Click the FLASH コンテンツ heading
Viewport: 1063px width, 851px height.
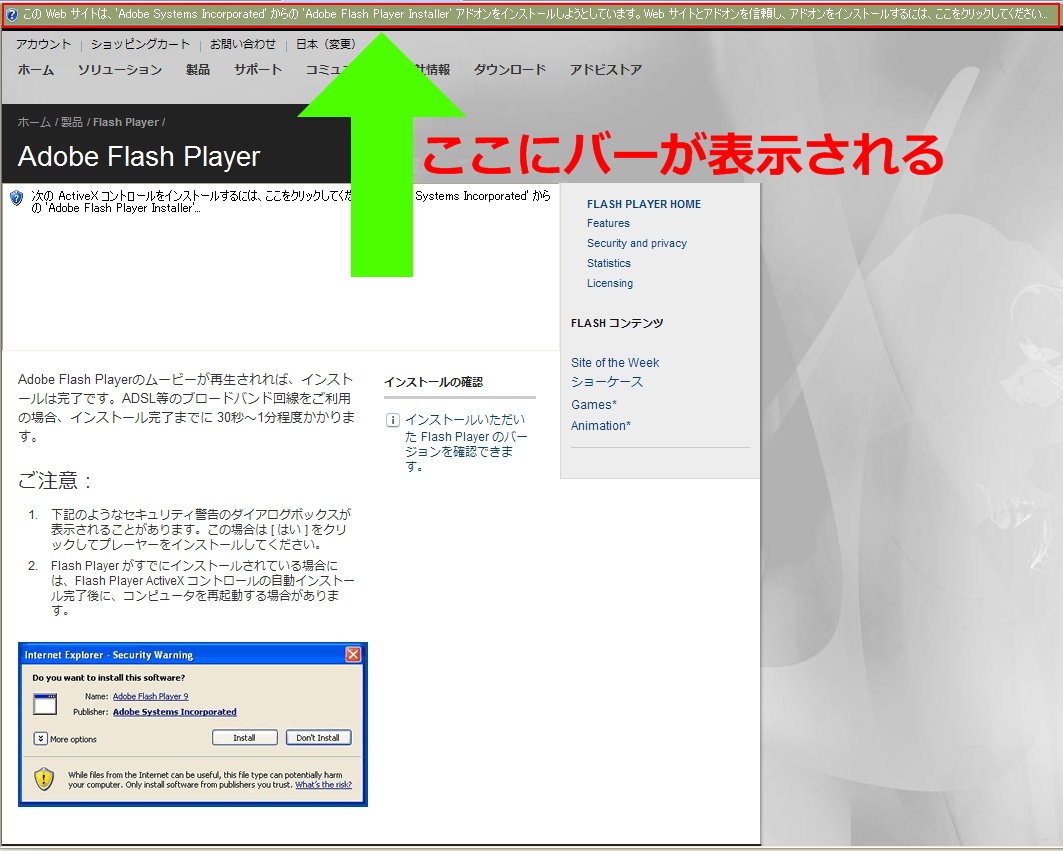pos(617,323)
